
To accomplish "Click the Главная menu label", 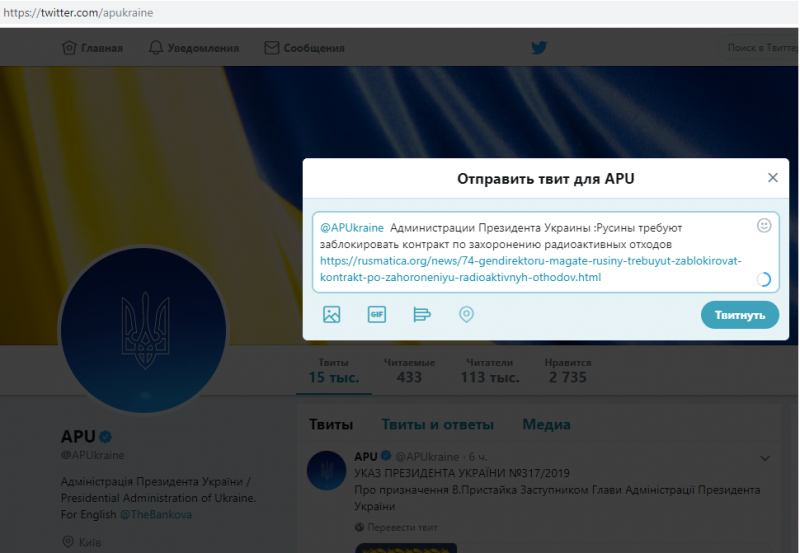I will pyautogui.click(x=102, y=48).
